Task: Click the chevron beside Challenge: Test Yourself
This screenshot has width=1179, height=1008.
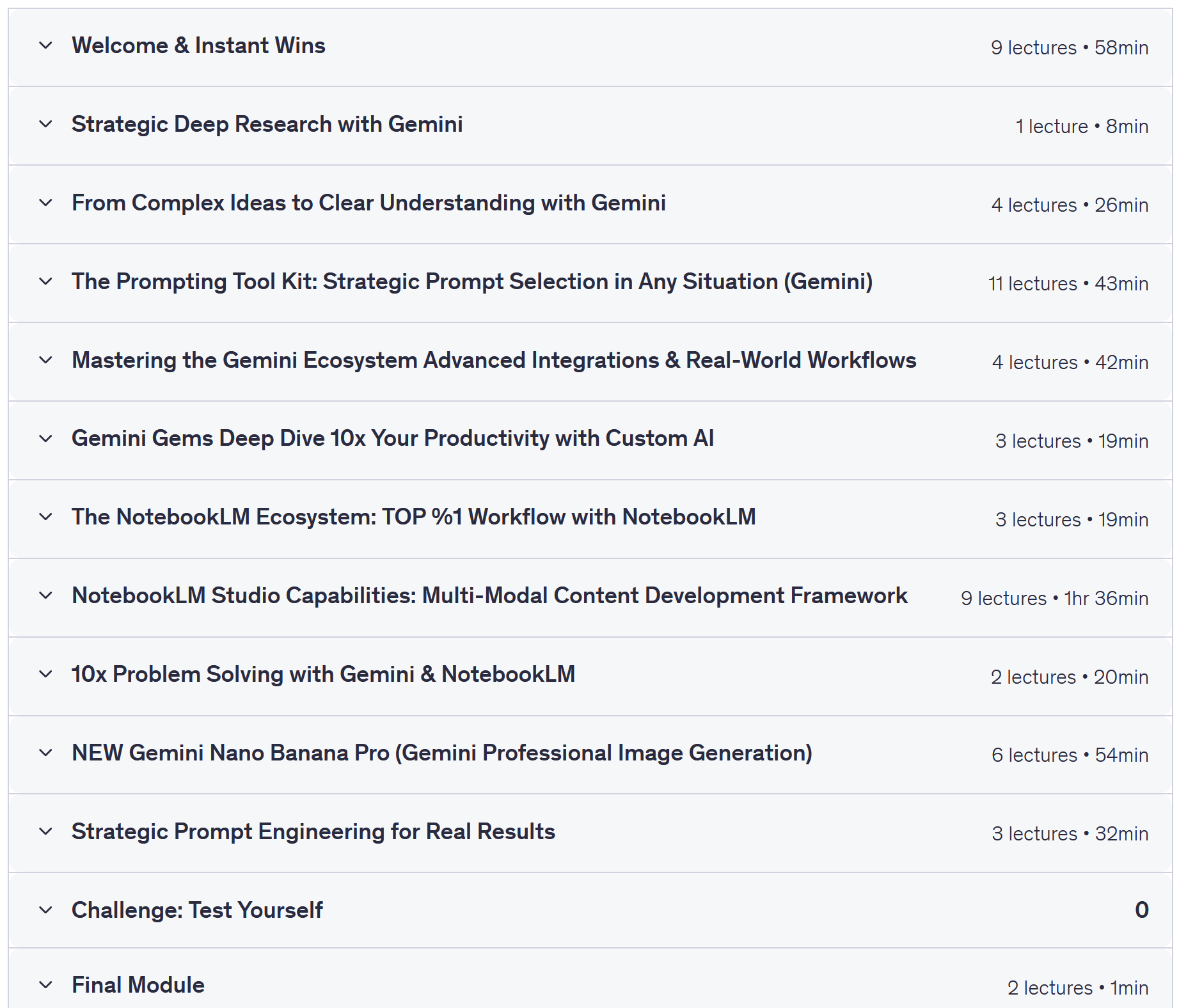Action: pyautogui.click(x=45, y=910)
